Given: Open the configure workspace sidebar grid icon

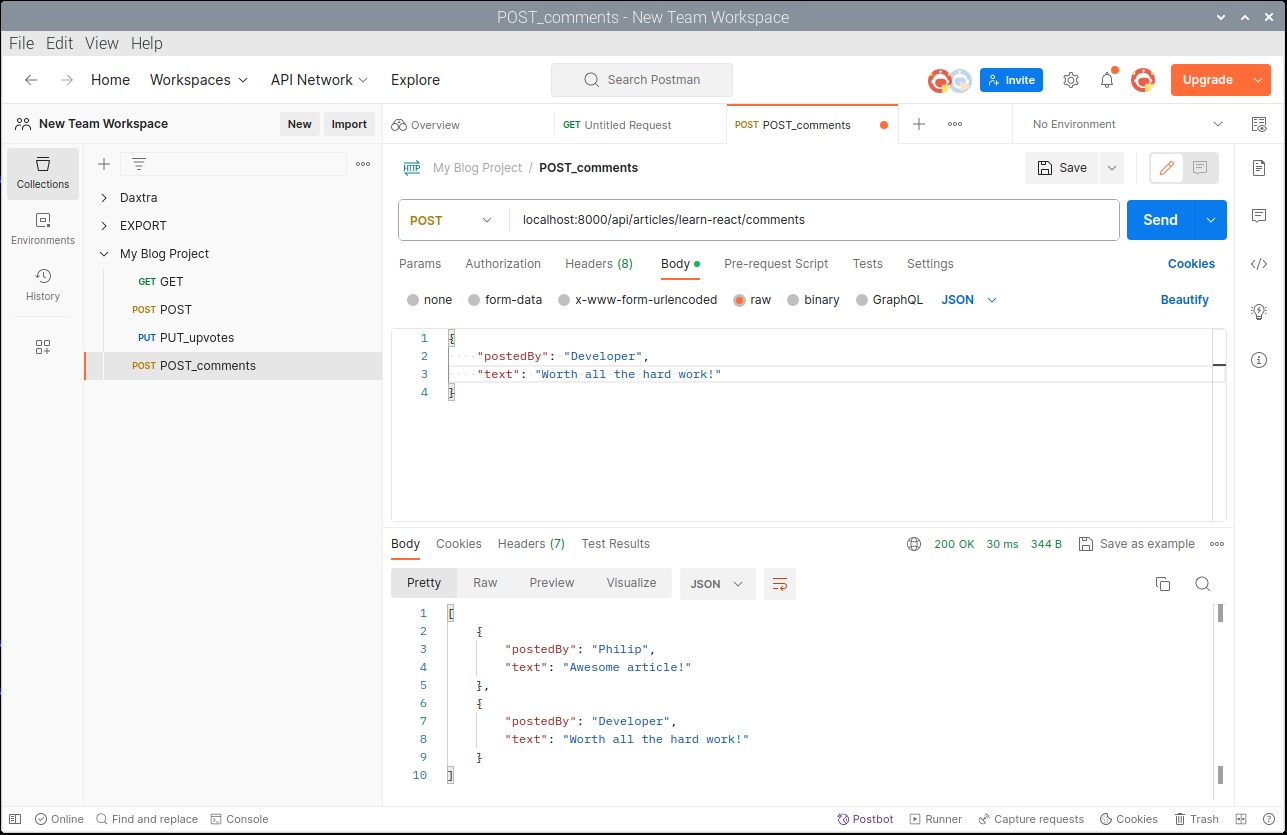Looking at the screenshot, I should click(43, 347).
